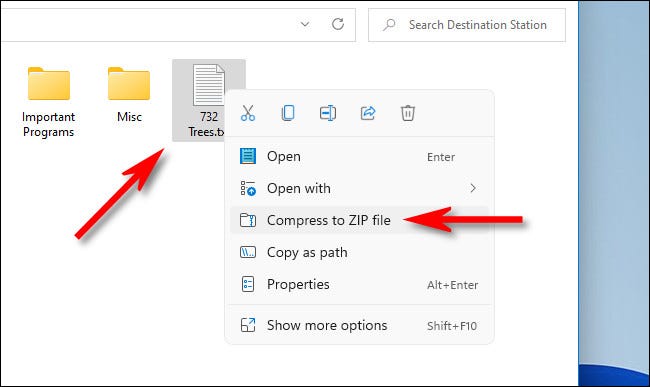Select the Important Programs folder
The width and height of the screenshot is (650, 387).
[49, 102]
